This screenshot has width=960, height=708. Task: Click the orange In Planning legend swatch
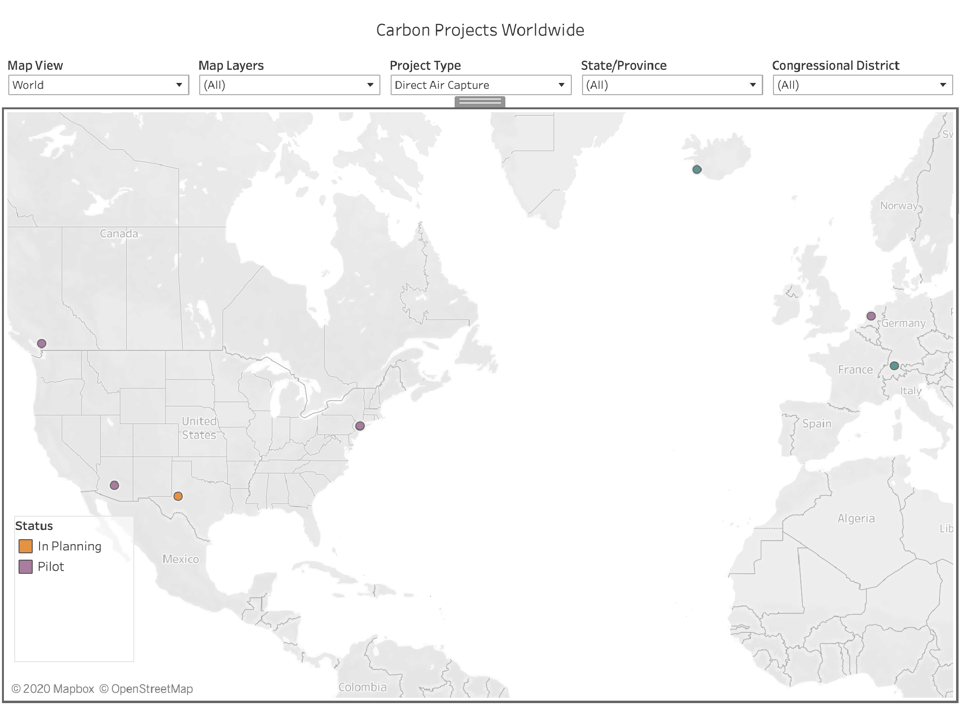[26, 546]
